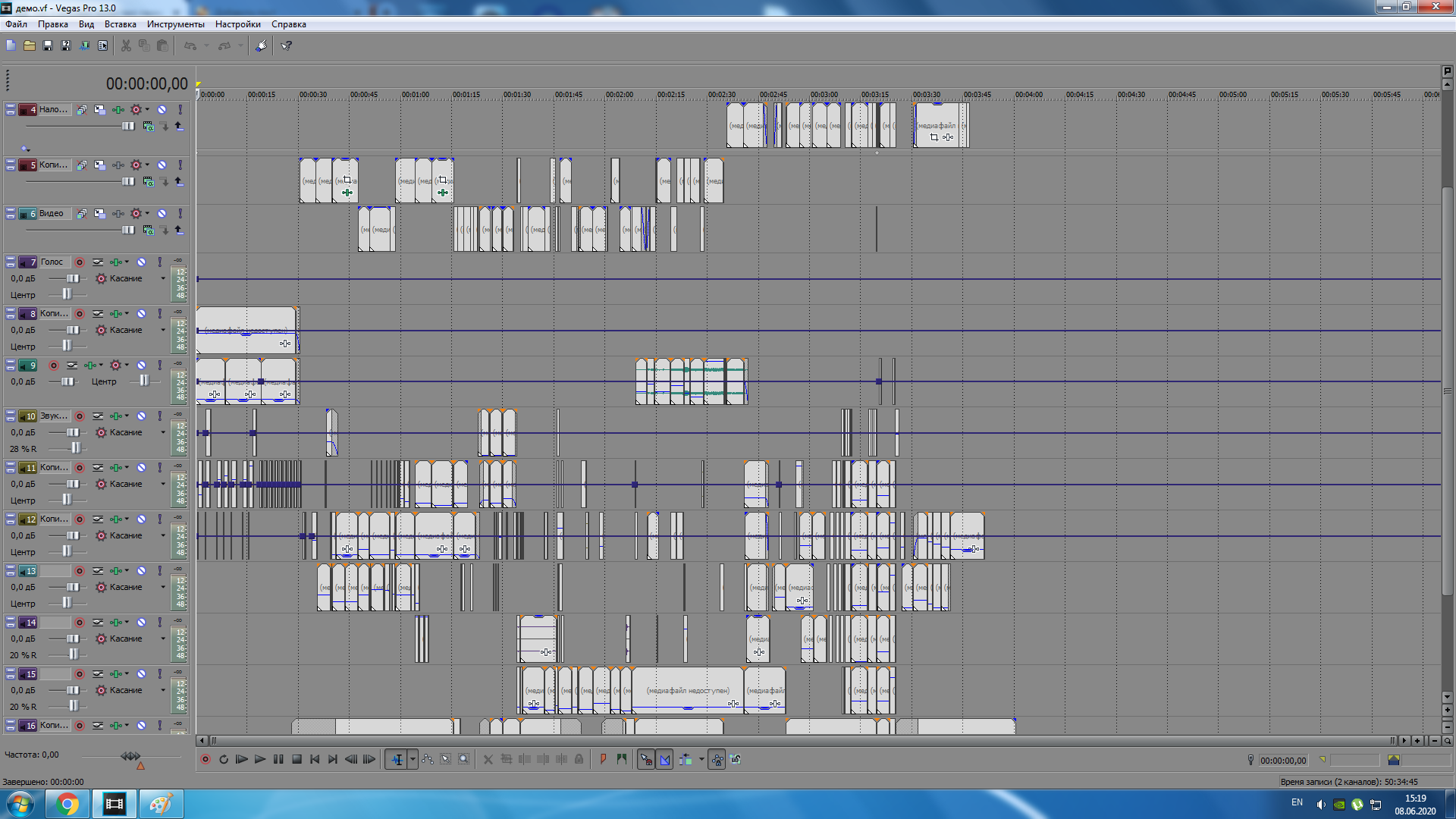The image size is (1456, 819).
Task: Open the Файл menu
Action: click(16, 24)
